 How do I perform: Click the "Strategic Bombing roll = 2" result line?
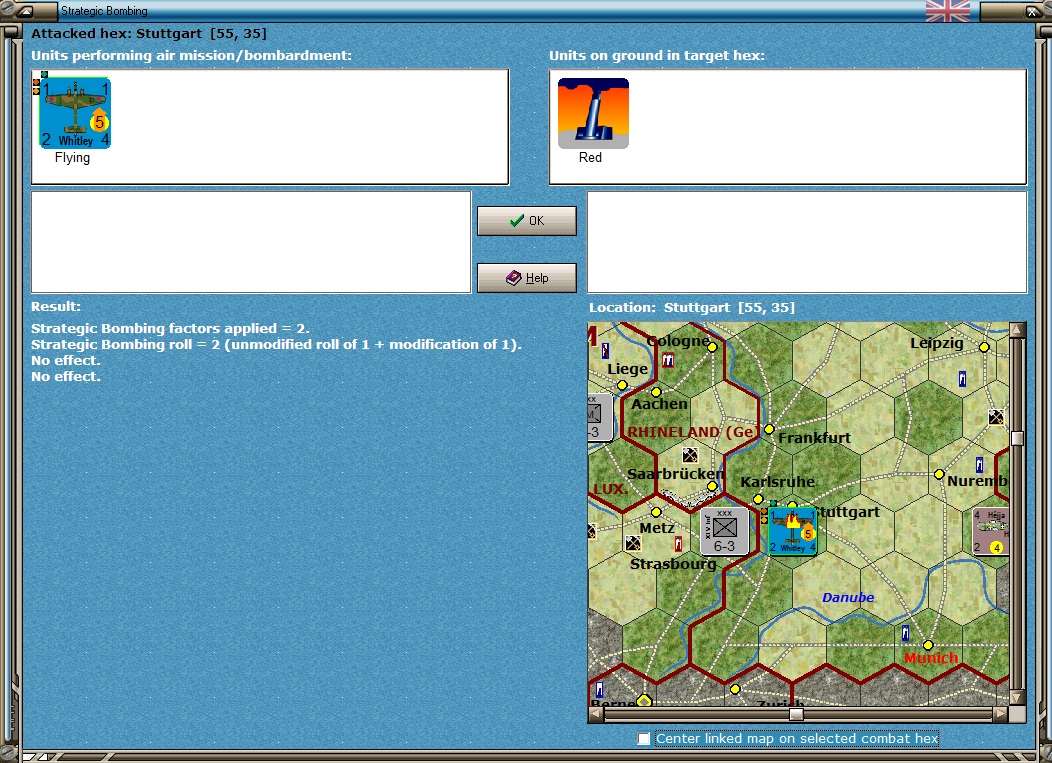(276, 344)
